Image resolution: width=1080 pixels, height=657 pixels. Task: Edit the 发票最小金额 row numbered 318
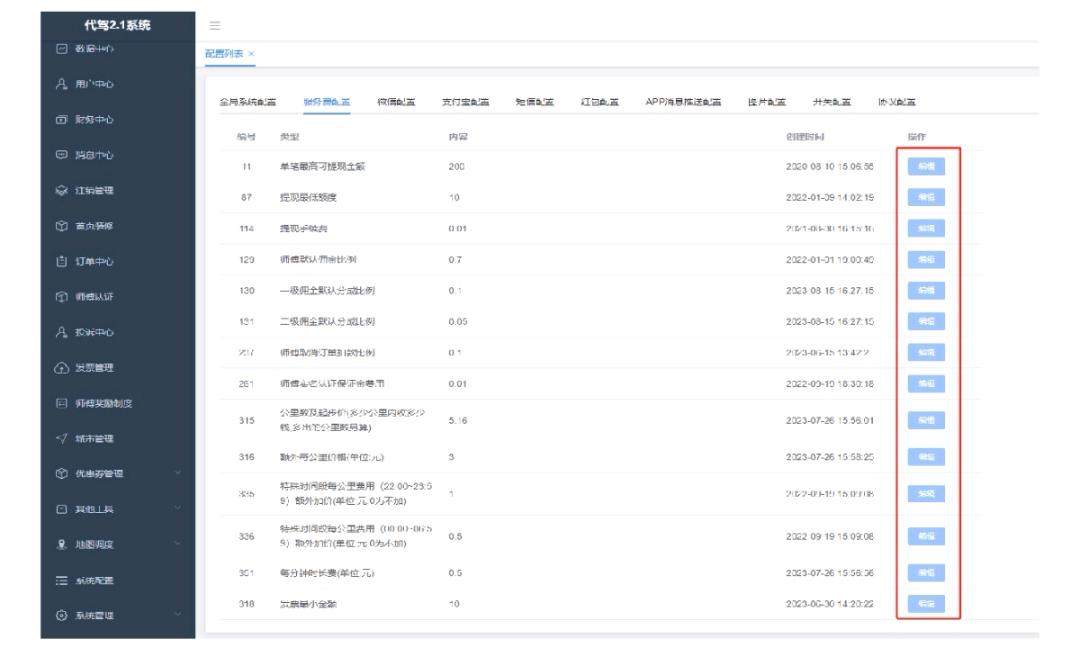click(x=925, y=604)
